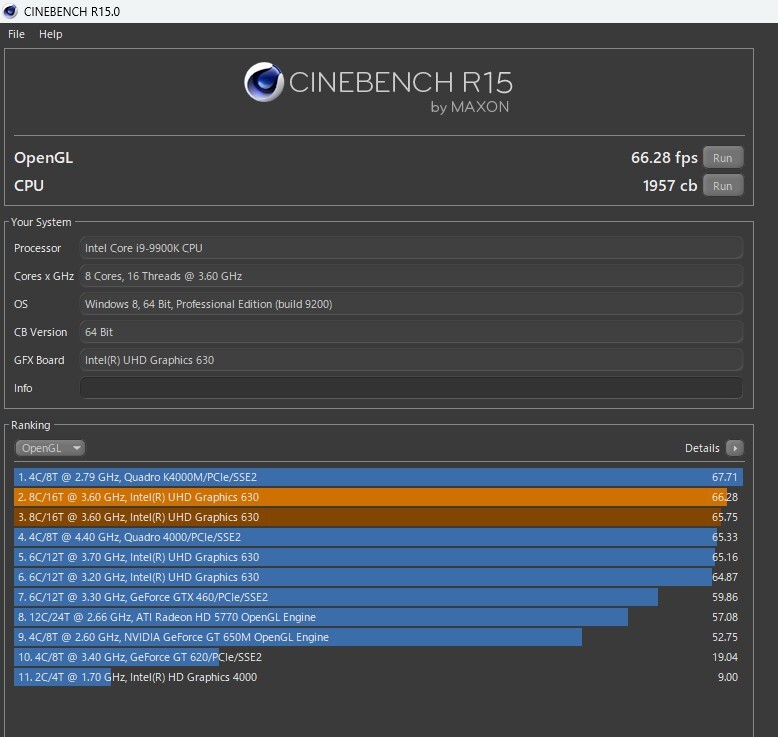The width and height of the screenshot is (778, 737).
Task: Open the Help menu
Action: 50,34
